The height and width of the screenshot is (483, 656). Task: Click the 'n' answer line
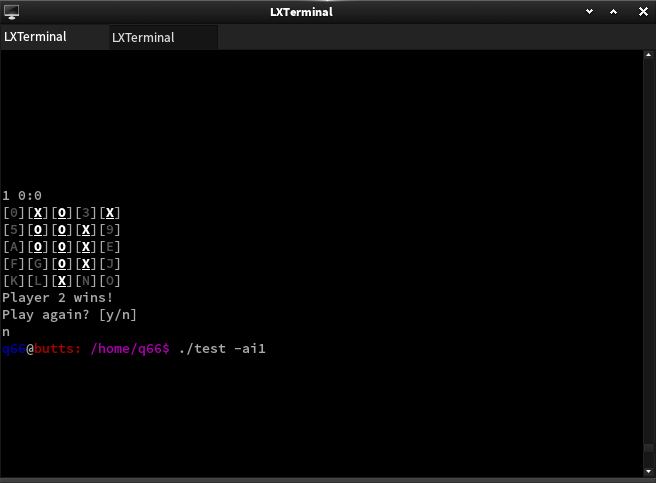6,332
